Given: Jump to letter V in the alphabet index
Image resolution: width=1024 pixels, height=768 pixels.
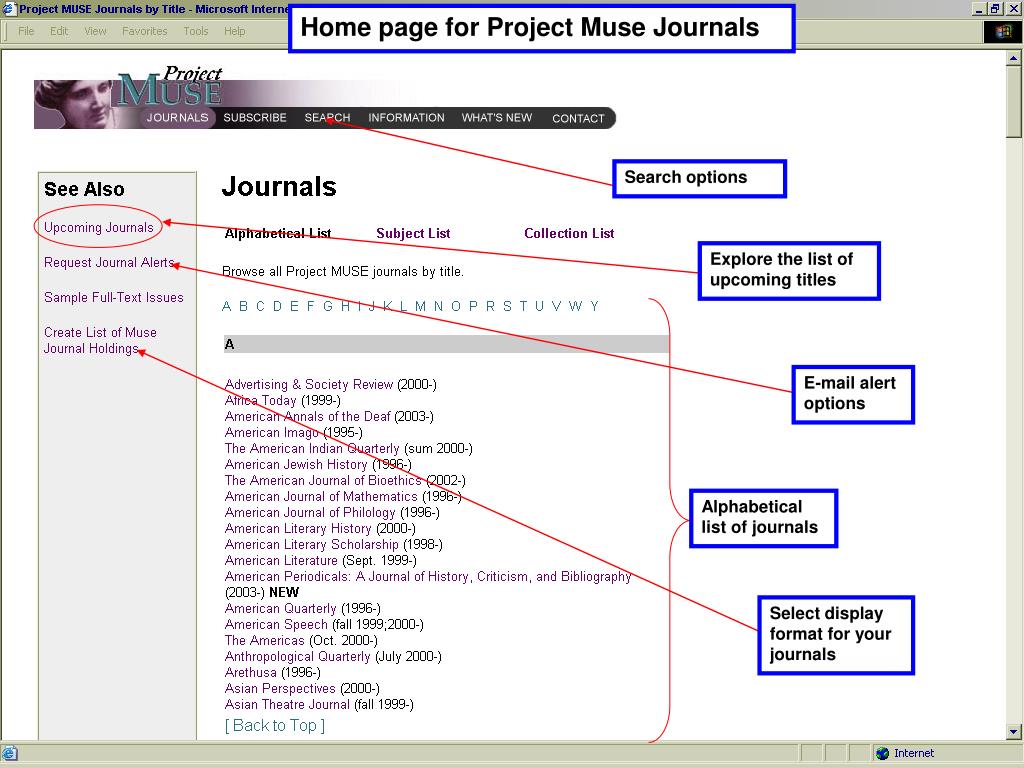Looking at the screenshot, I should [556, 306].
